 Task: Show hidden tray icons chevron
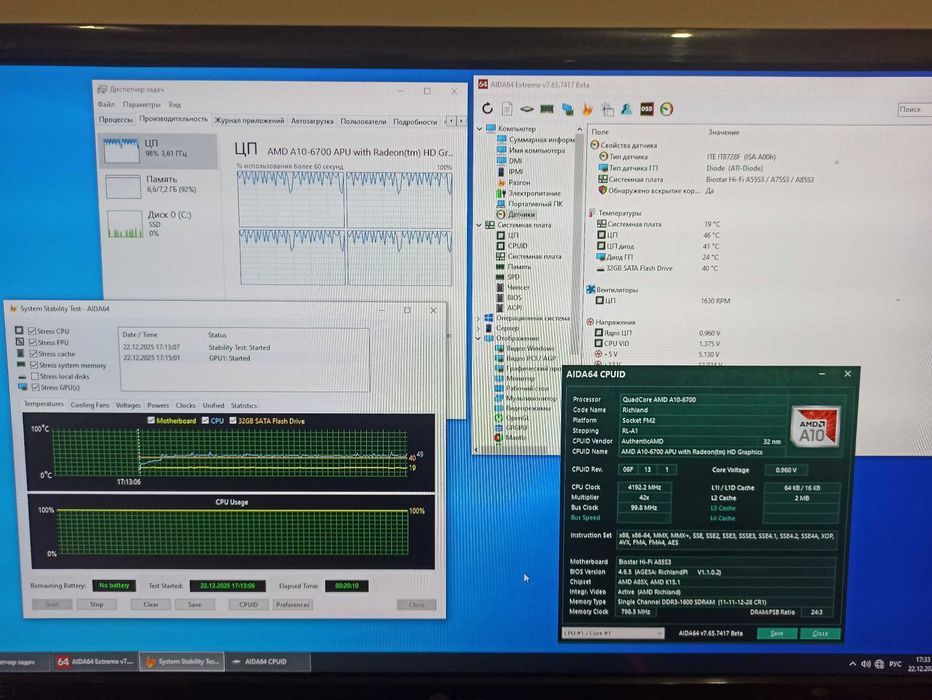(x=852, y=664)
